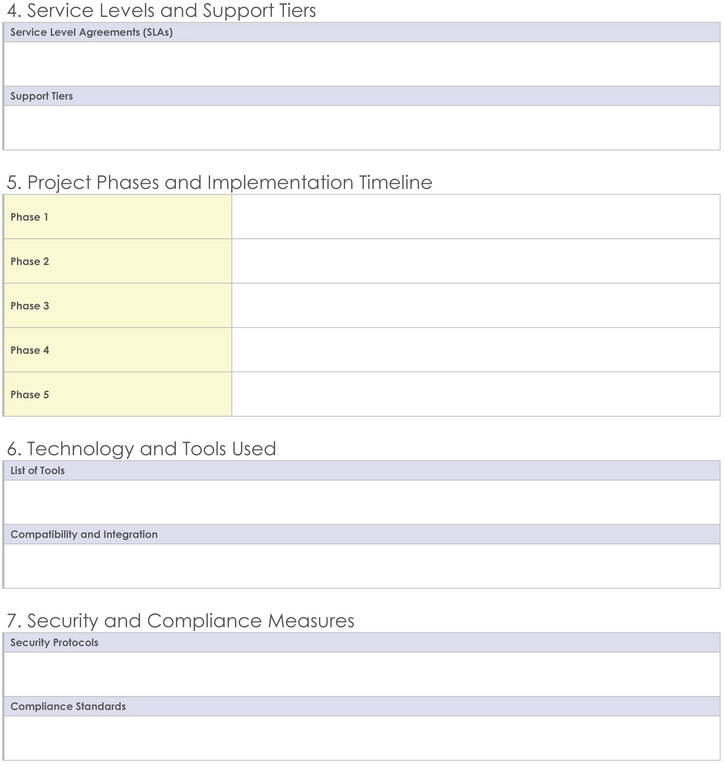The image size is (724, 764).
Task: Click the Compliance Standards header bar
Action: pos(362,707)
